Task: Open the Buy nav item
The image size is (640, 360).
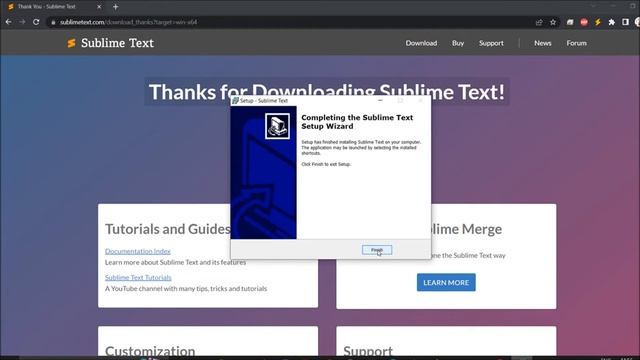Action: click(x=458, y=43)
